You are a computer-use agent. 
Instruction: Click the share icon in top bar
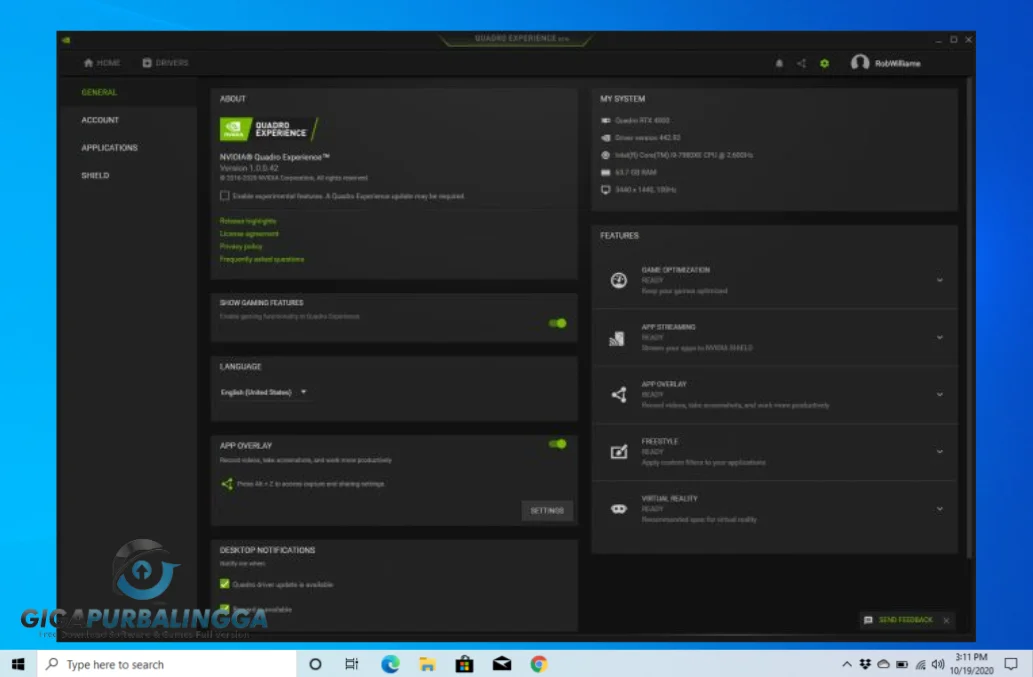(x=801, y=63)
